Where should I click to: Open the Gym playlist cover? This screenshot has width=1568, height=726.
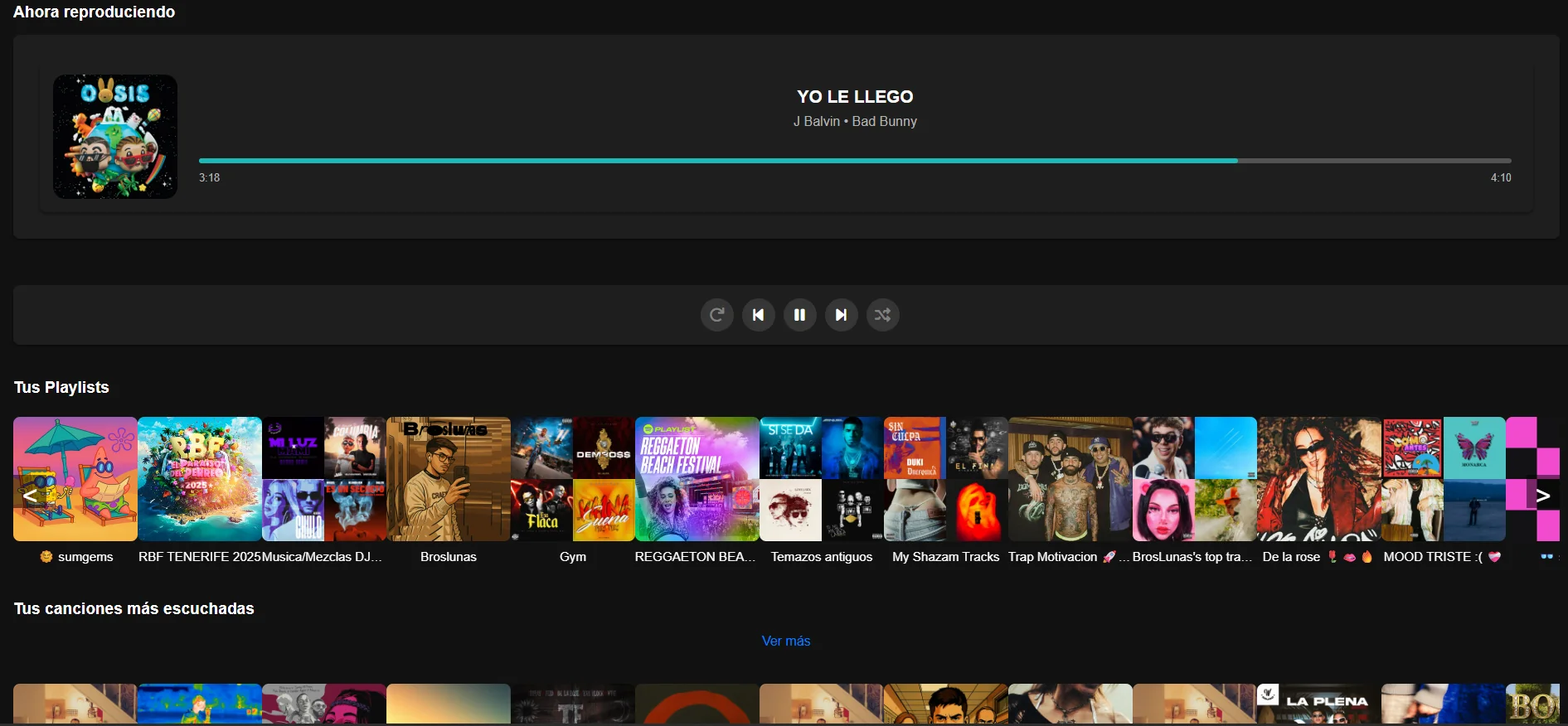pyautogui.click(x=573, y=479)
